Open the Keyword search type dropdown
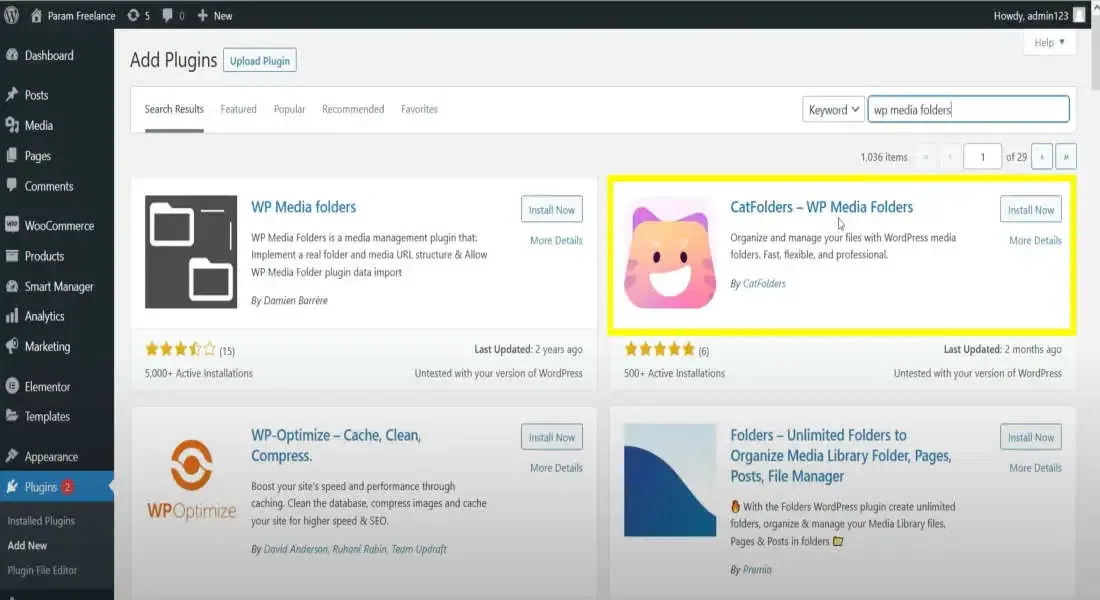 833,109
